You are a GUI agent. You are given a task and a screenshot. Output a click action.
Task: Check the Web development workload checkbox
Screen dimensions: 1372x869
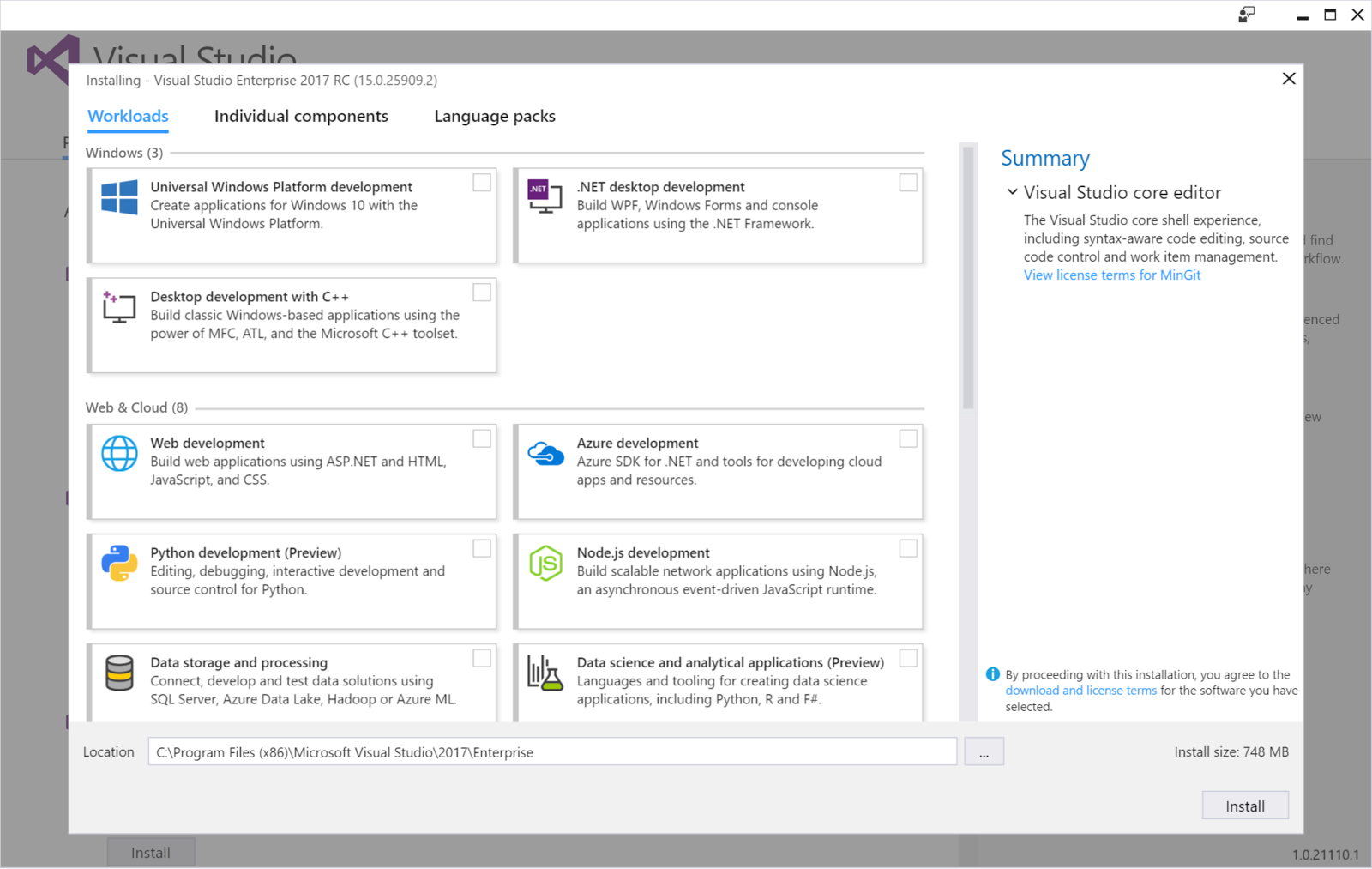click(481, 438)
